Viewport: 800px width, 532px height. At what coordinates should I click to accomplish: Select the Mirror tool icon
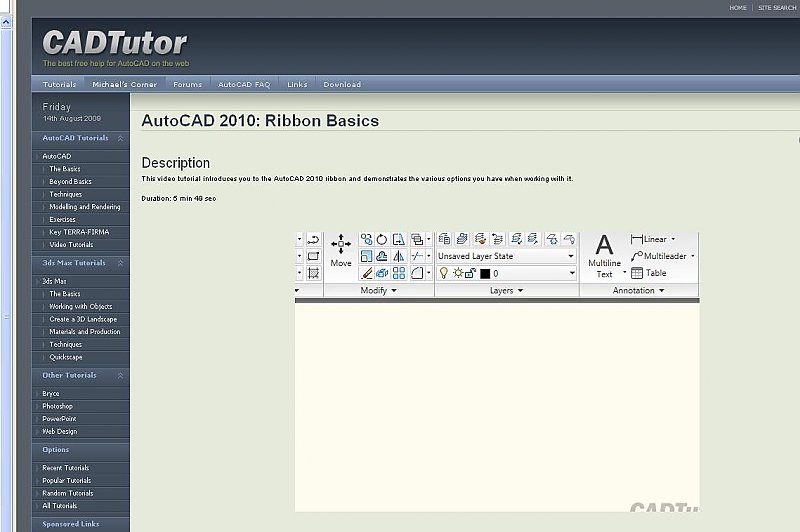click(398, 256)
